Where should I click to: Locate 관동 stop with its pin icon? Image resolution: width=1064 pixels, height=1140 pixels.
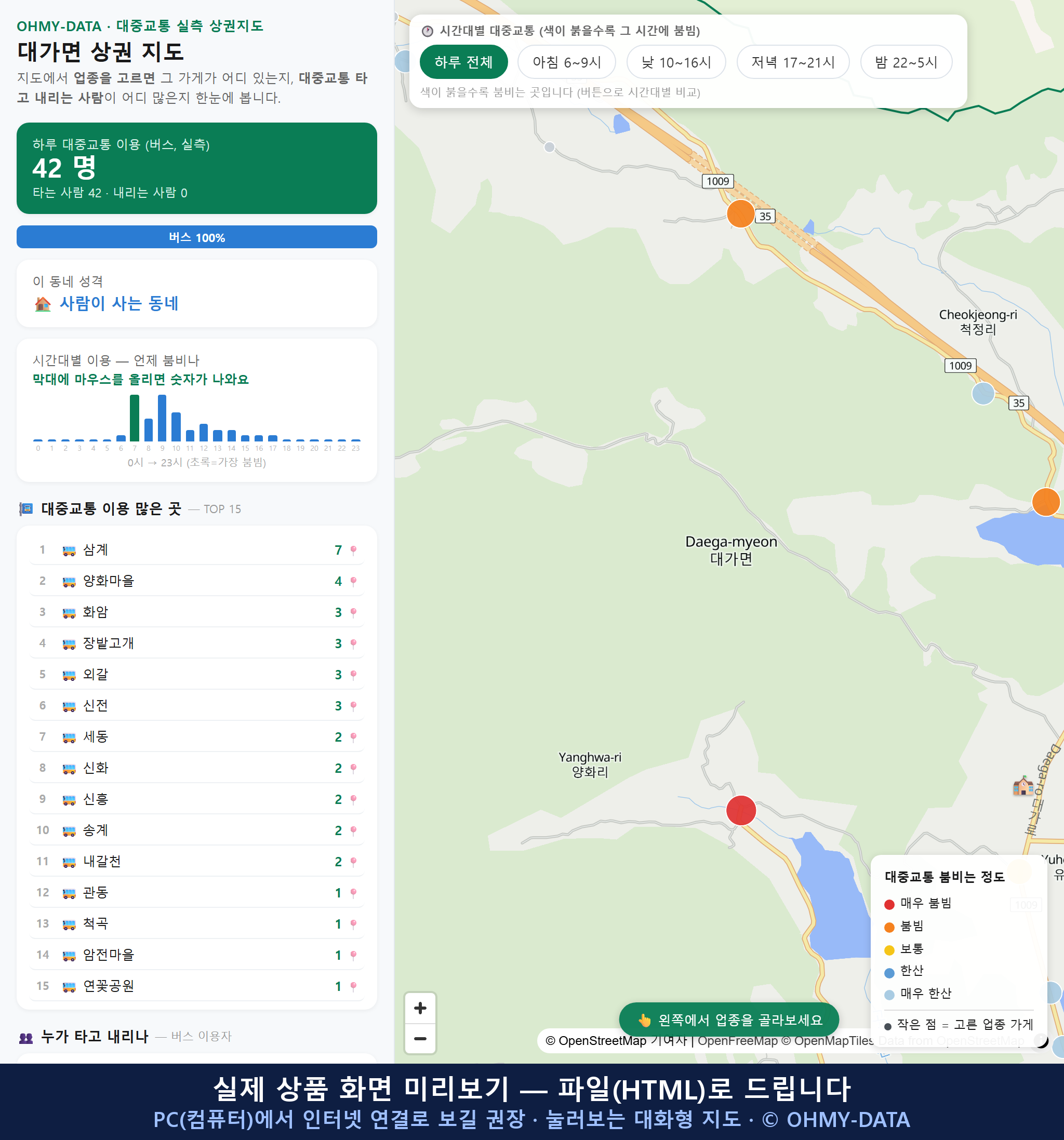(353, 893)
